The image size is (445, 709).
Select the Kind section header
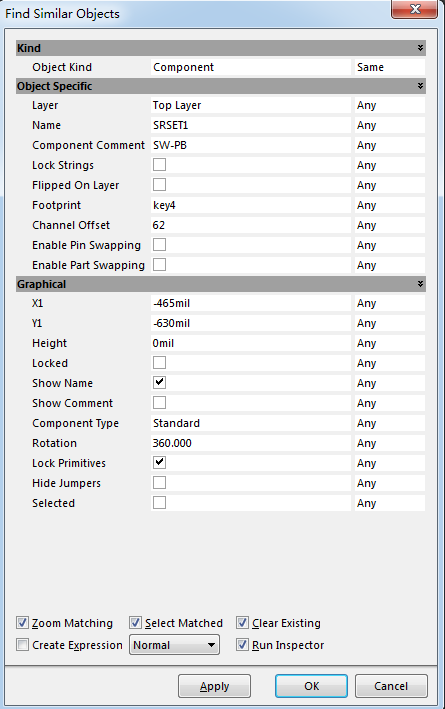[221, 48]
